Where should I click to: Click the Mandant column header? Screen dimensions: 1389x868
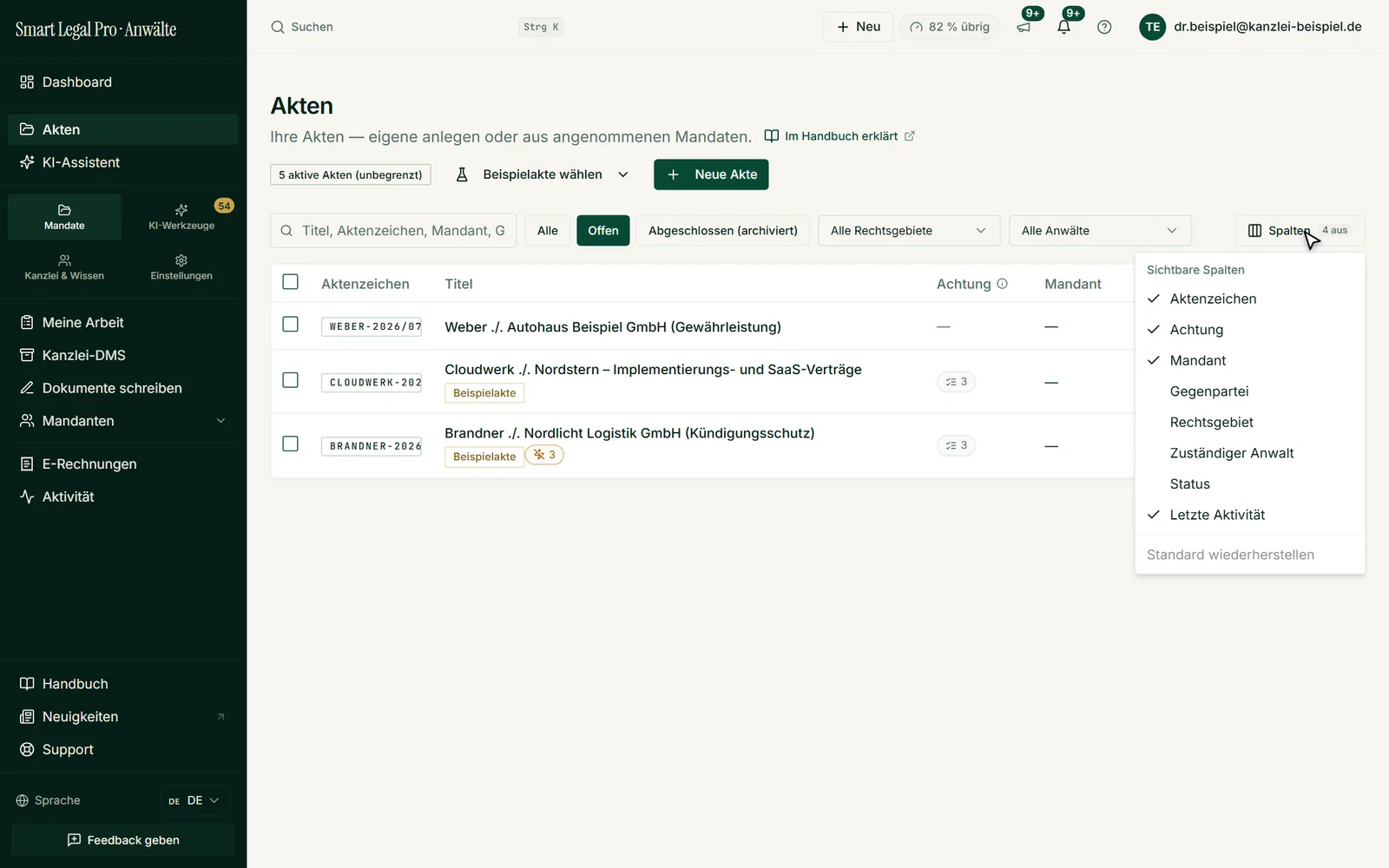[1073, 284]
